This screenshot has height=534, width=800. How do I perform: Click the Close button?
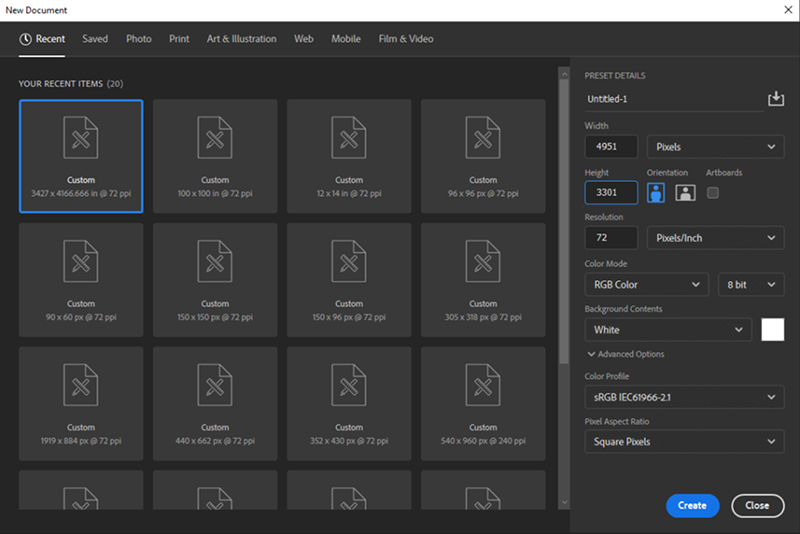point(757,505)
